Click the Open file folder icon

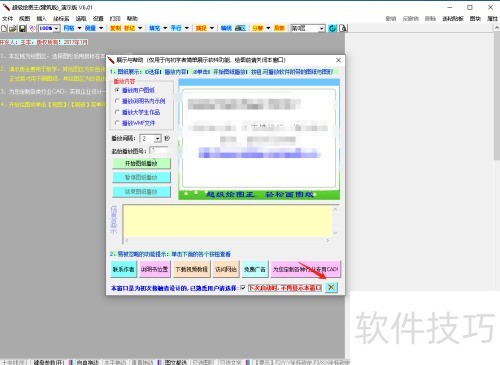tap(13, 28)
